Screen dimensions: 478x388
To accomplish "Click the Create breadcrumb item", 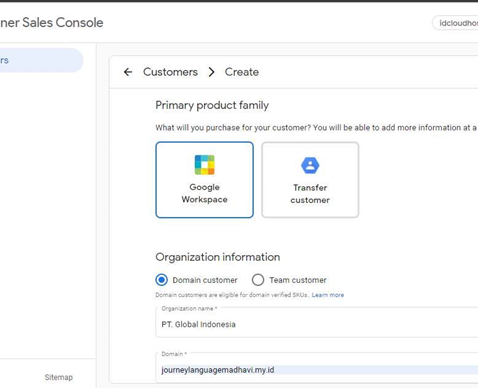I will 242,72.
